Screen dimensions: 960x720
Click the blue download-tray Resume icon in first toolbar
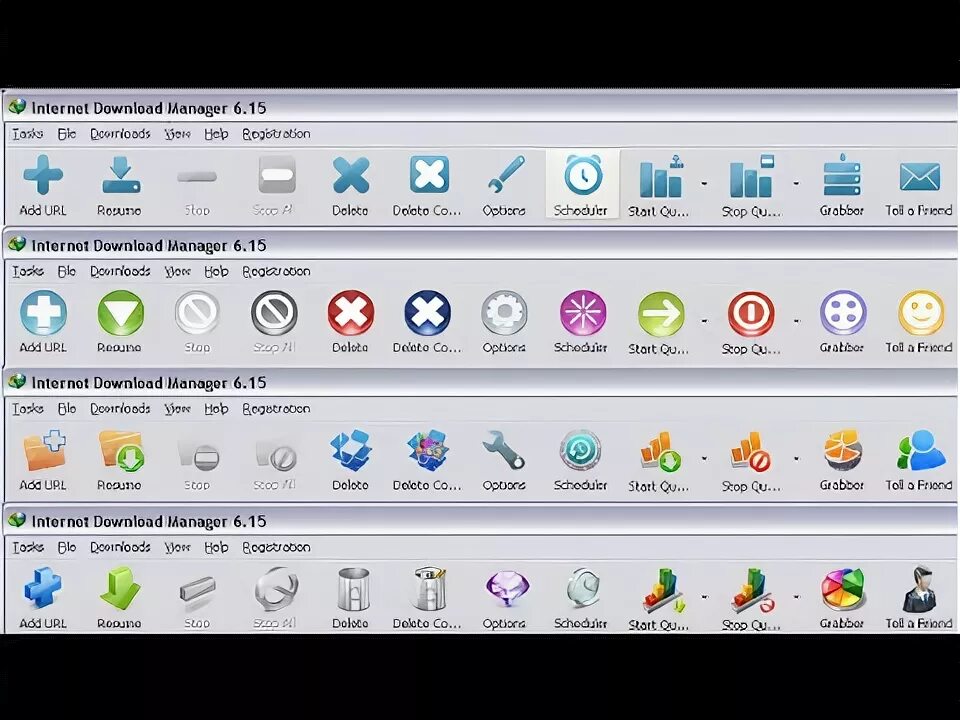pyautogui.click(x=121, y=175)
